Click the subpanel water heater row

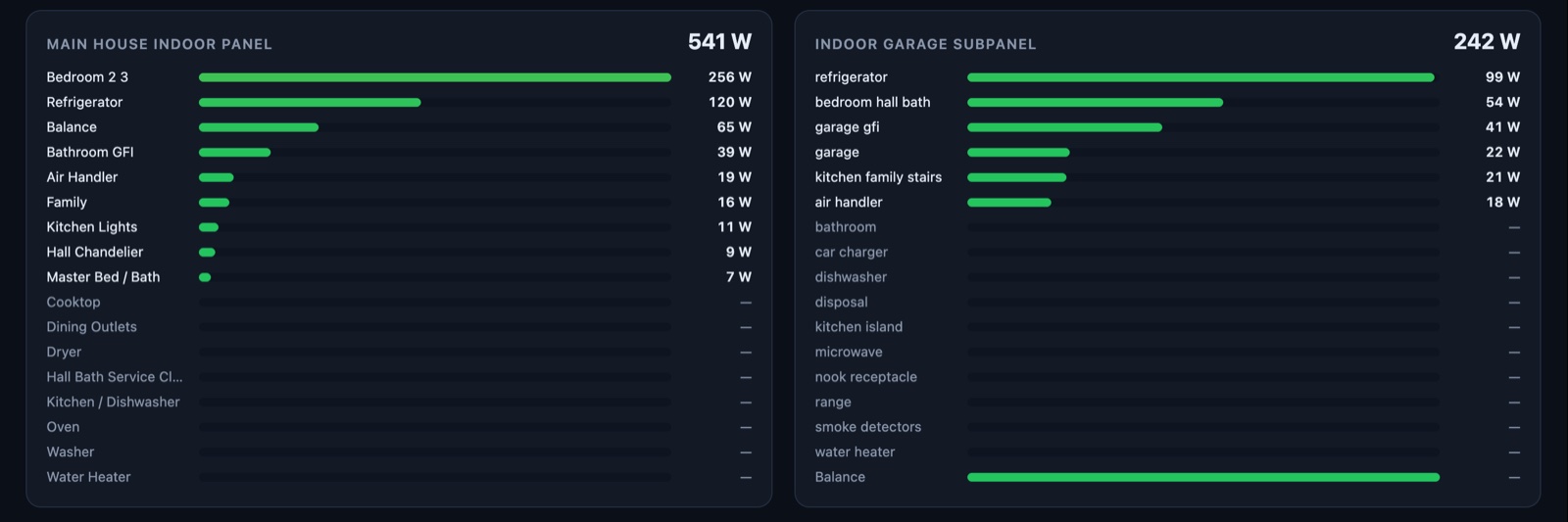pyautogui.click(x=1167, y=452)
